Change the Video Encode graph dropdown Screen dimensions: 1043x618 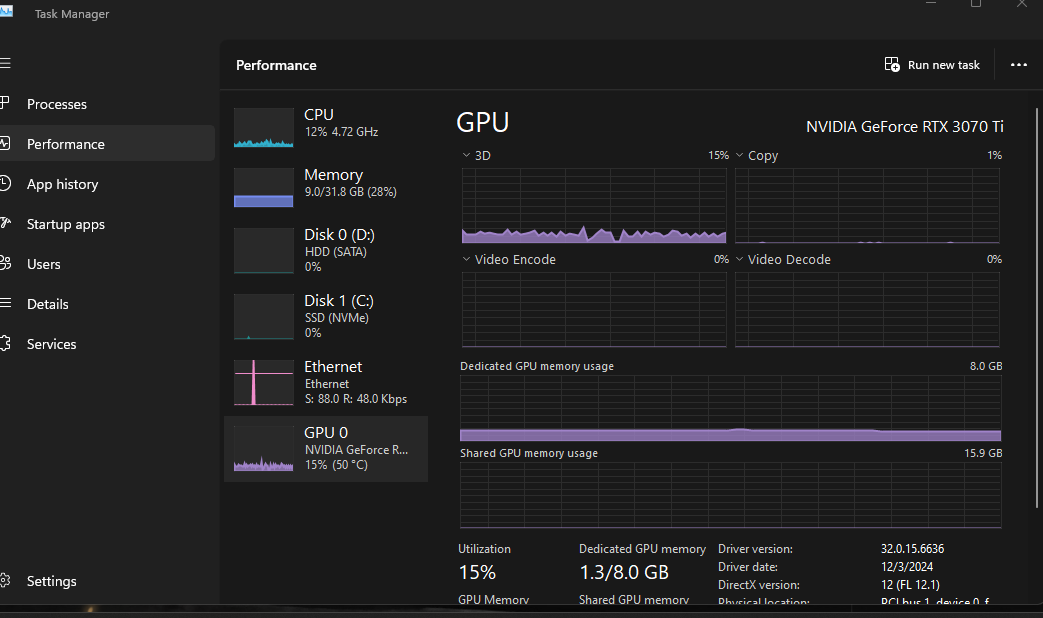tap(466, 260)
